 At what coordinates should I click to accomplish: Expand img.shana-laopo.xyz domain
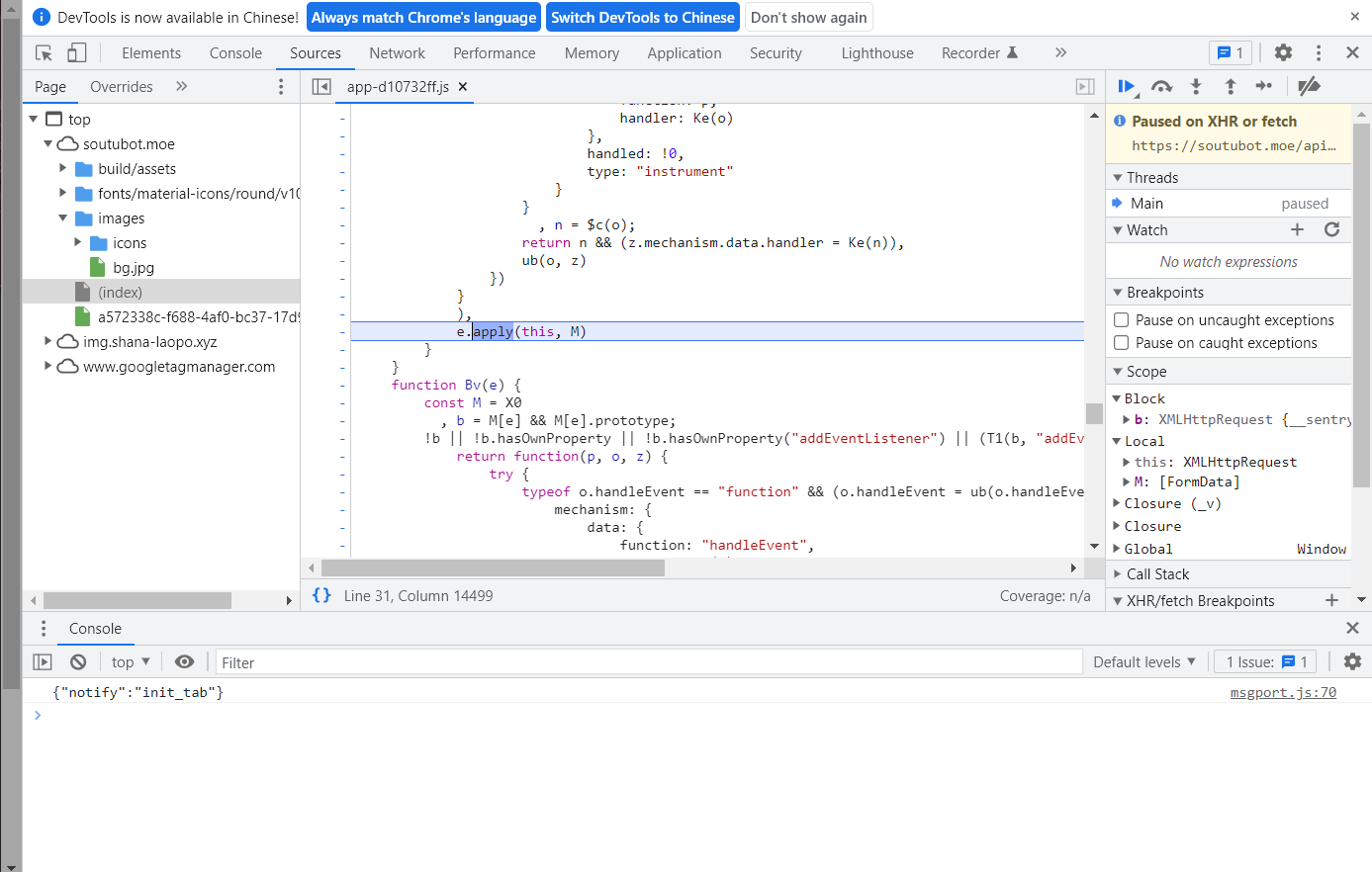(x=47, y=341)
